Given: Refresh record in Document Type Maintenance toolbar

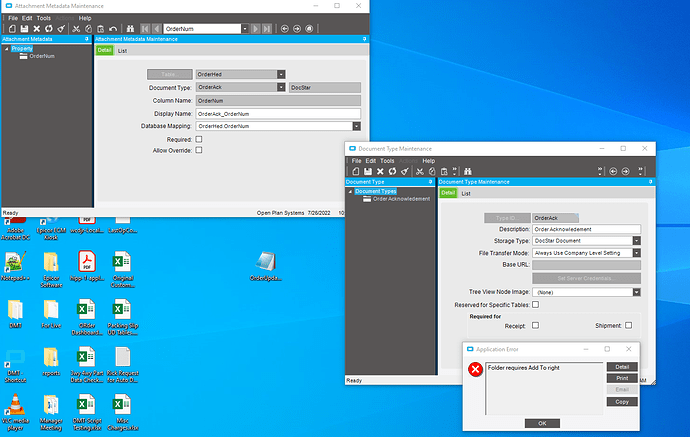Looking at the screenshot, I should coord(393,171).
